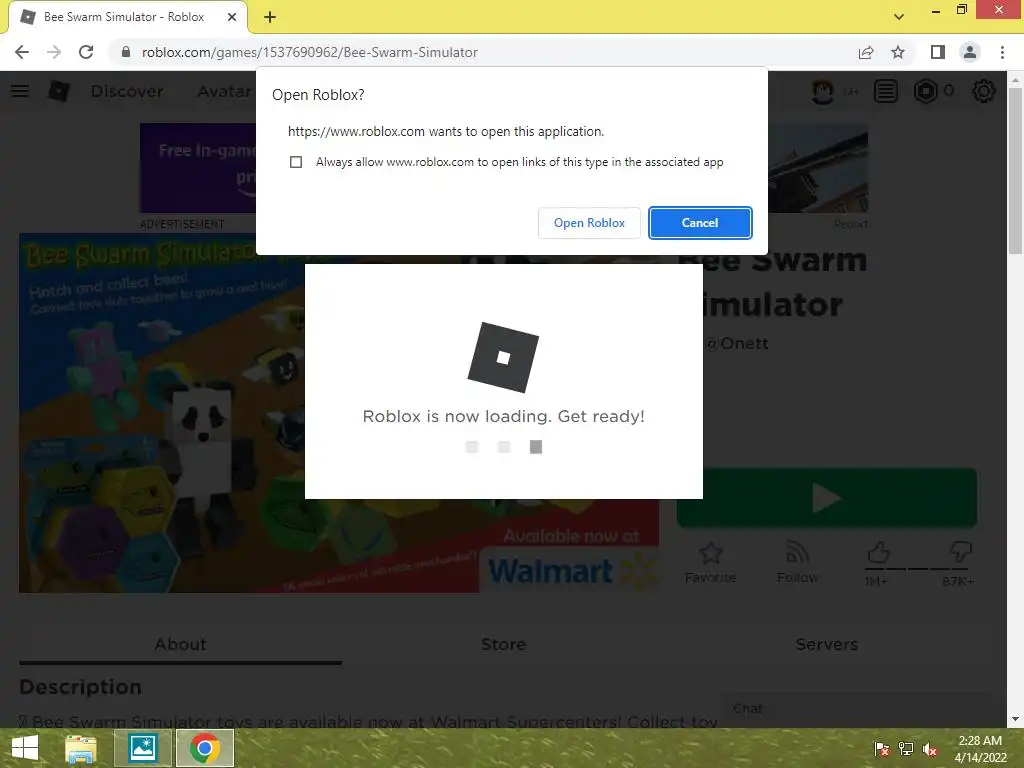Select the Bee Swarm Simulator - Roblox tab

[x=124, y=17]
